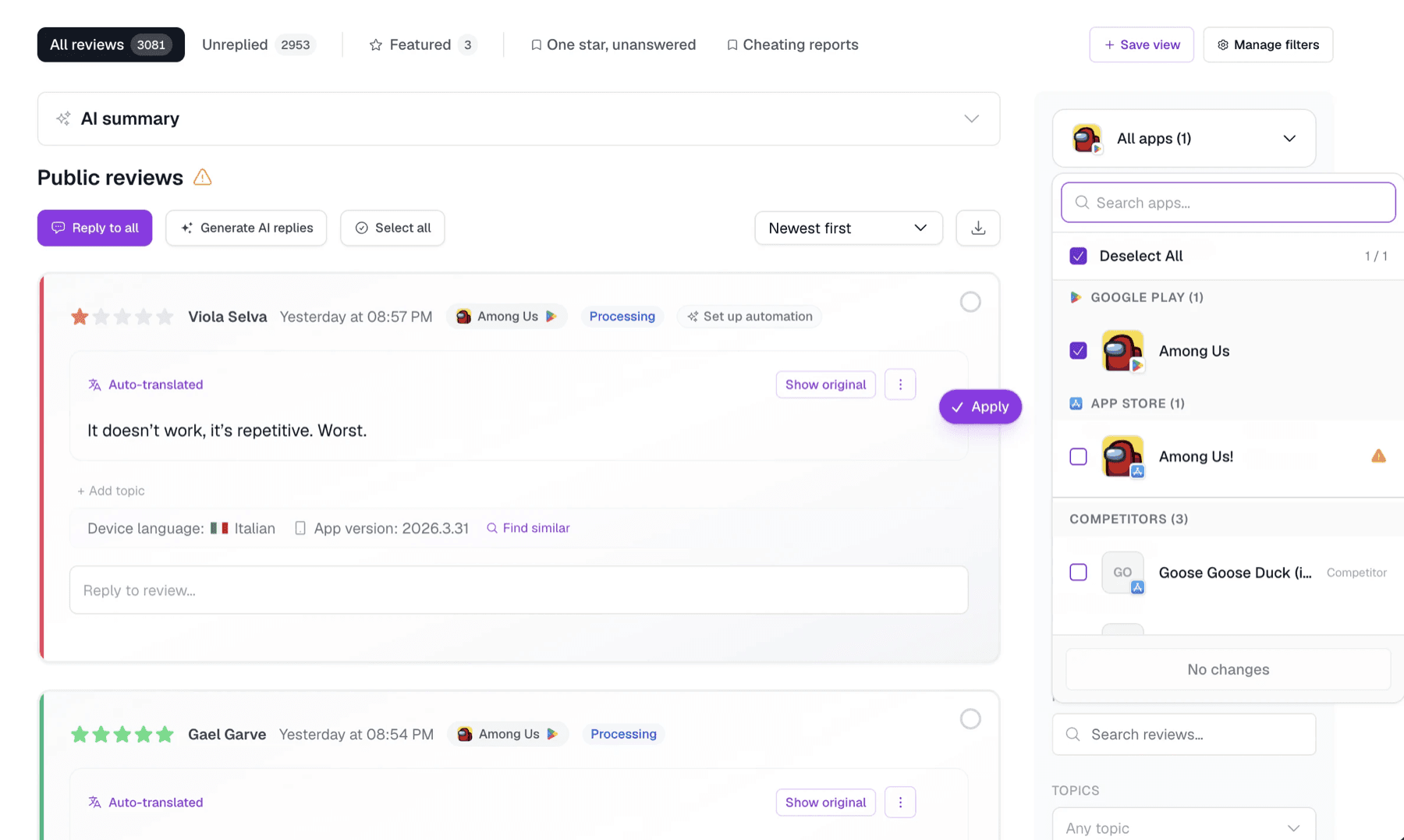Screen dimensions: 1404x840
Task: Tick the Goose Goose Duck competitor checkbox
Action: pyautogui.click(x=1078, y=572)
